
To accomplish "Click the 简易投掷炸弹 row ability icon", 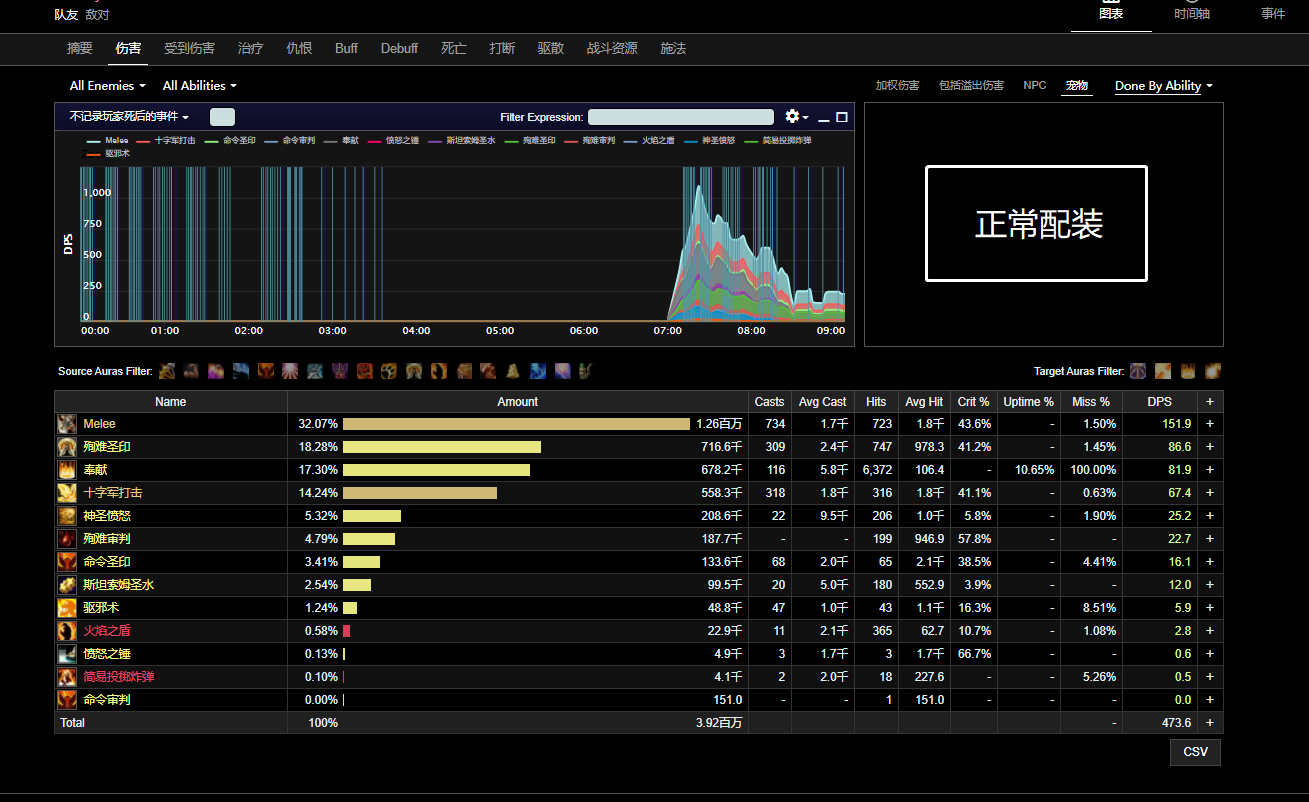I will (x=67, y=677).
